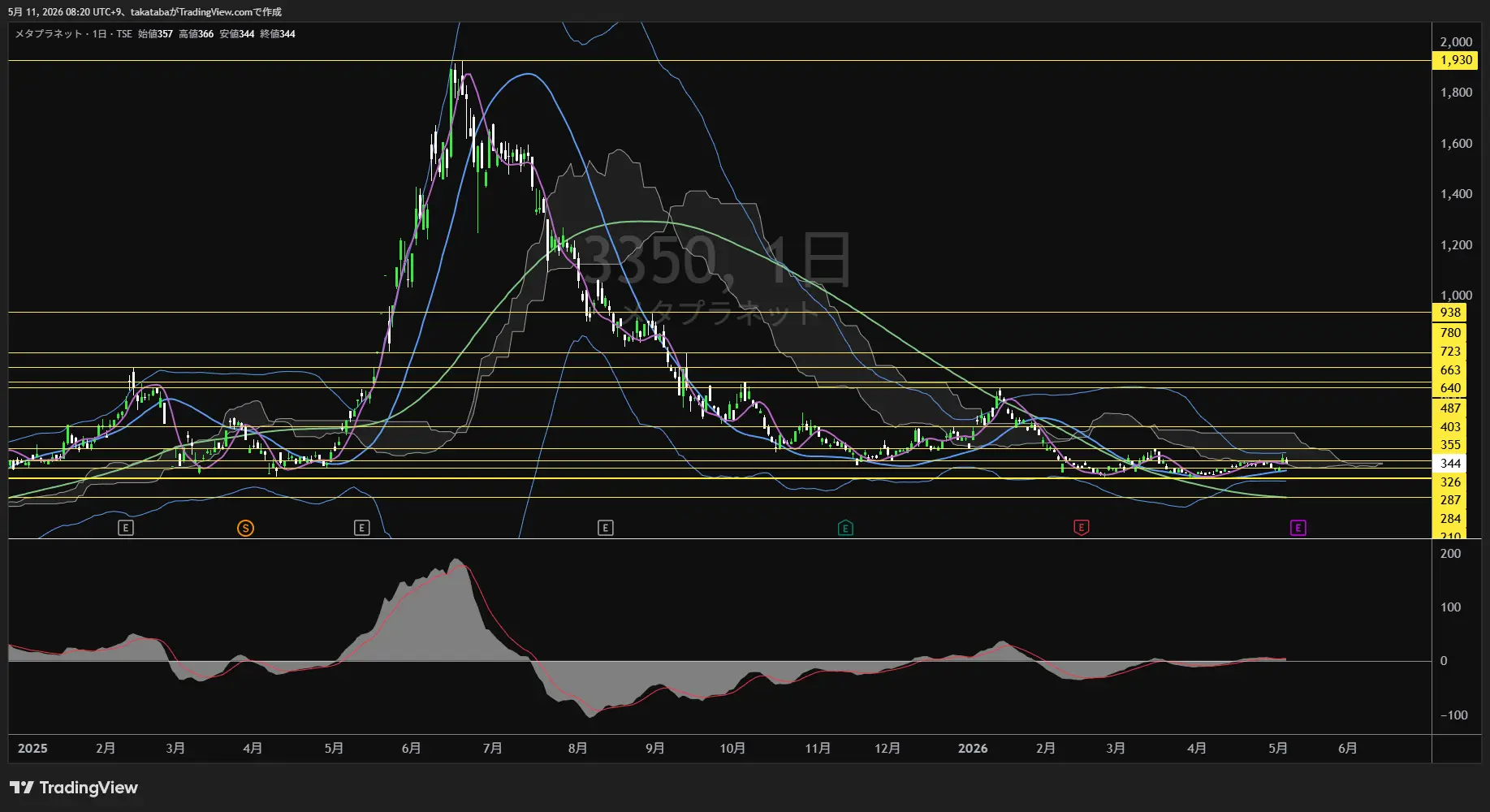Viewport: 1490px width, 812px height.
Task: Click the 11月 time axis label
Action: click(818, 749)
